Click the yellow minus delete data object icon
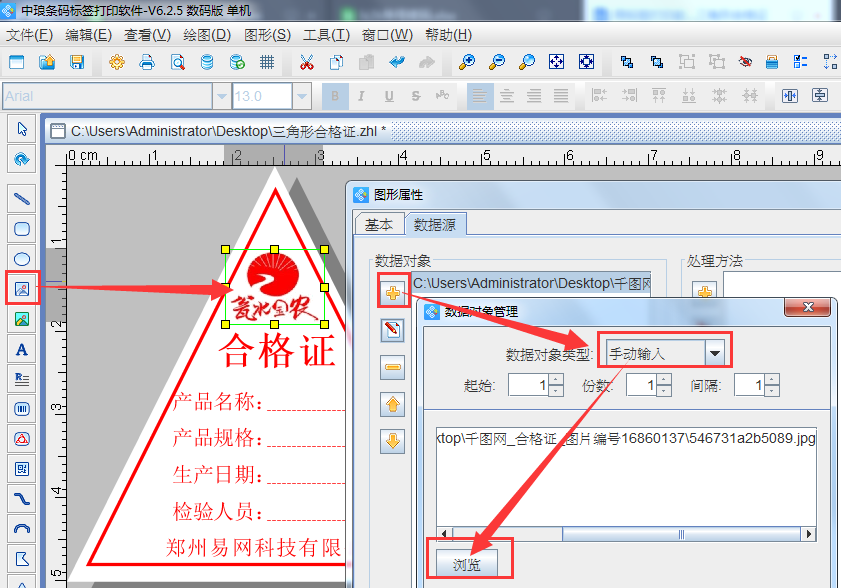The width and height of the screenshot is (841, 588). click(393, 368)
